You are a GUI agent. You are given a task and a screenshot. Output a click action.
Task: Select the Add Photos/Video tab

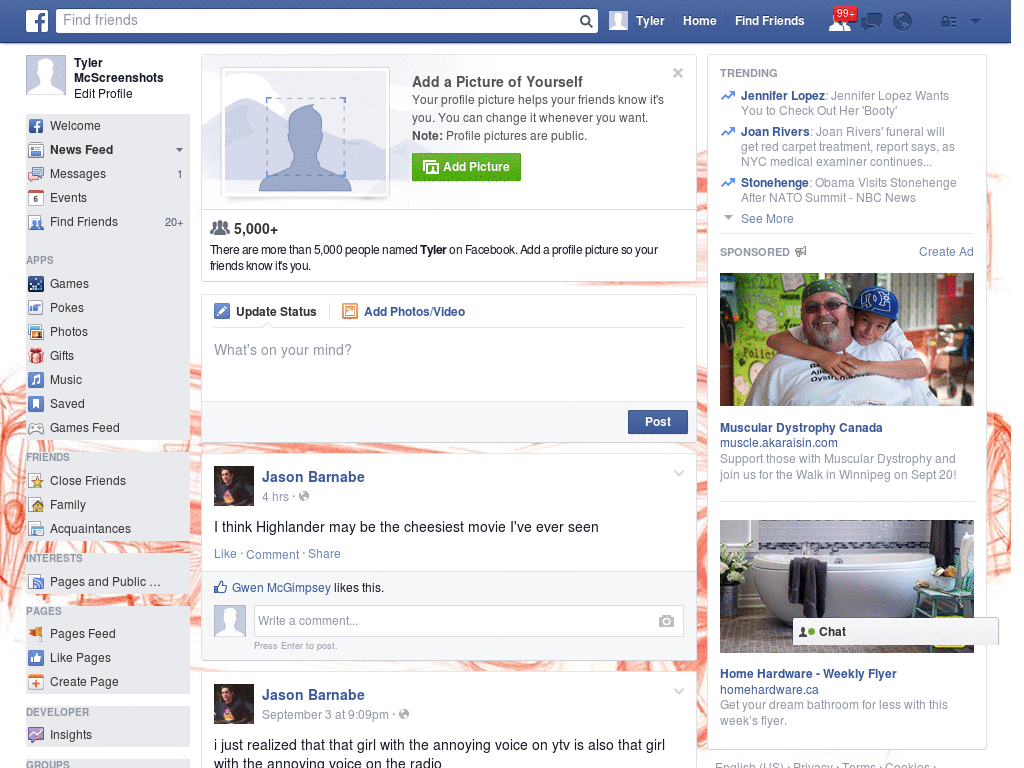[404, 312]
